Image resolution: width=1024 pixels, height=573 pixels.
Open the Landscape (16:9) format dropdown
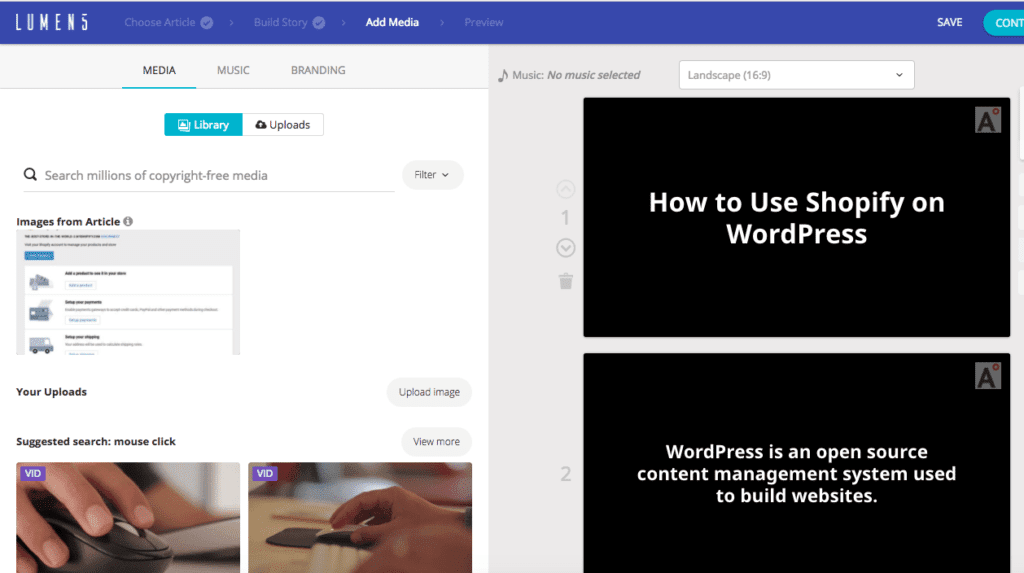coord(796,75)
